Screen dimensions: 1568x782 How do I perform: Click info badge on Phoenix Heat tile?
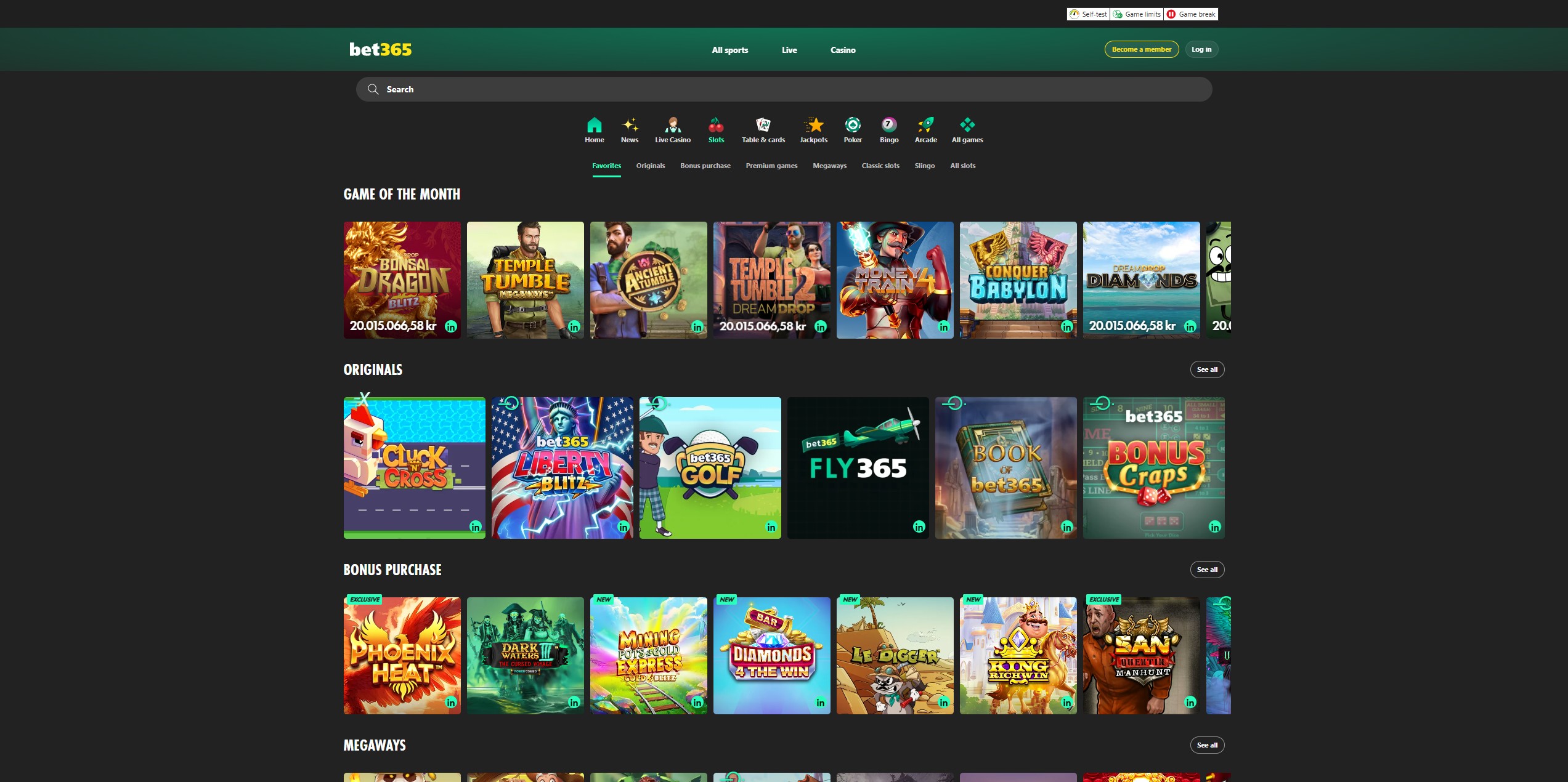451,703
